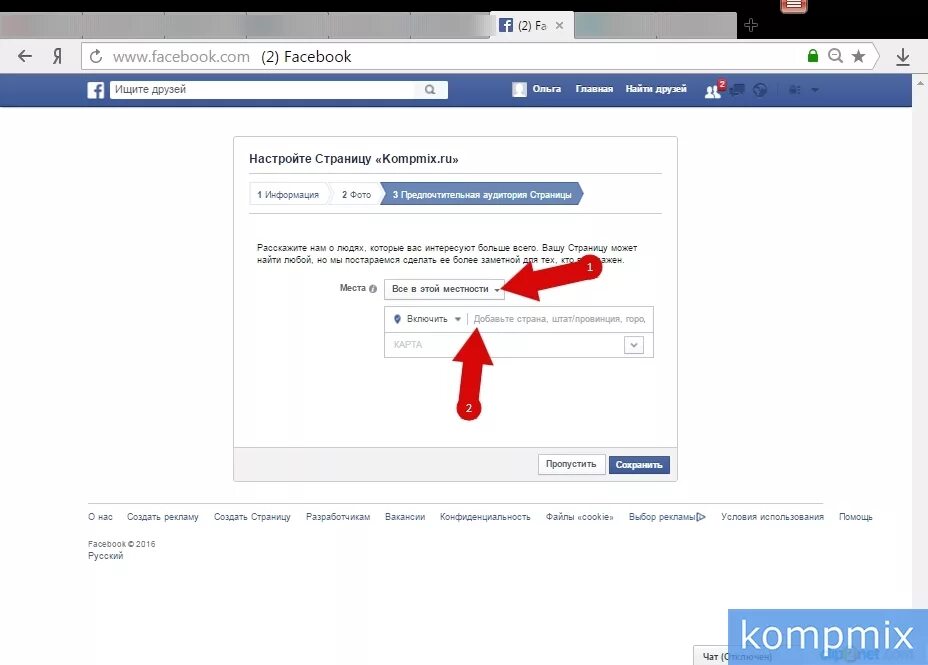Open friend requests icon with badge 2
The image size is (928, 665).
point(714,90)
